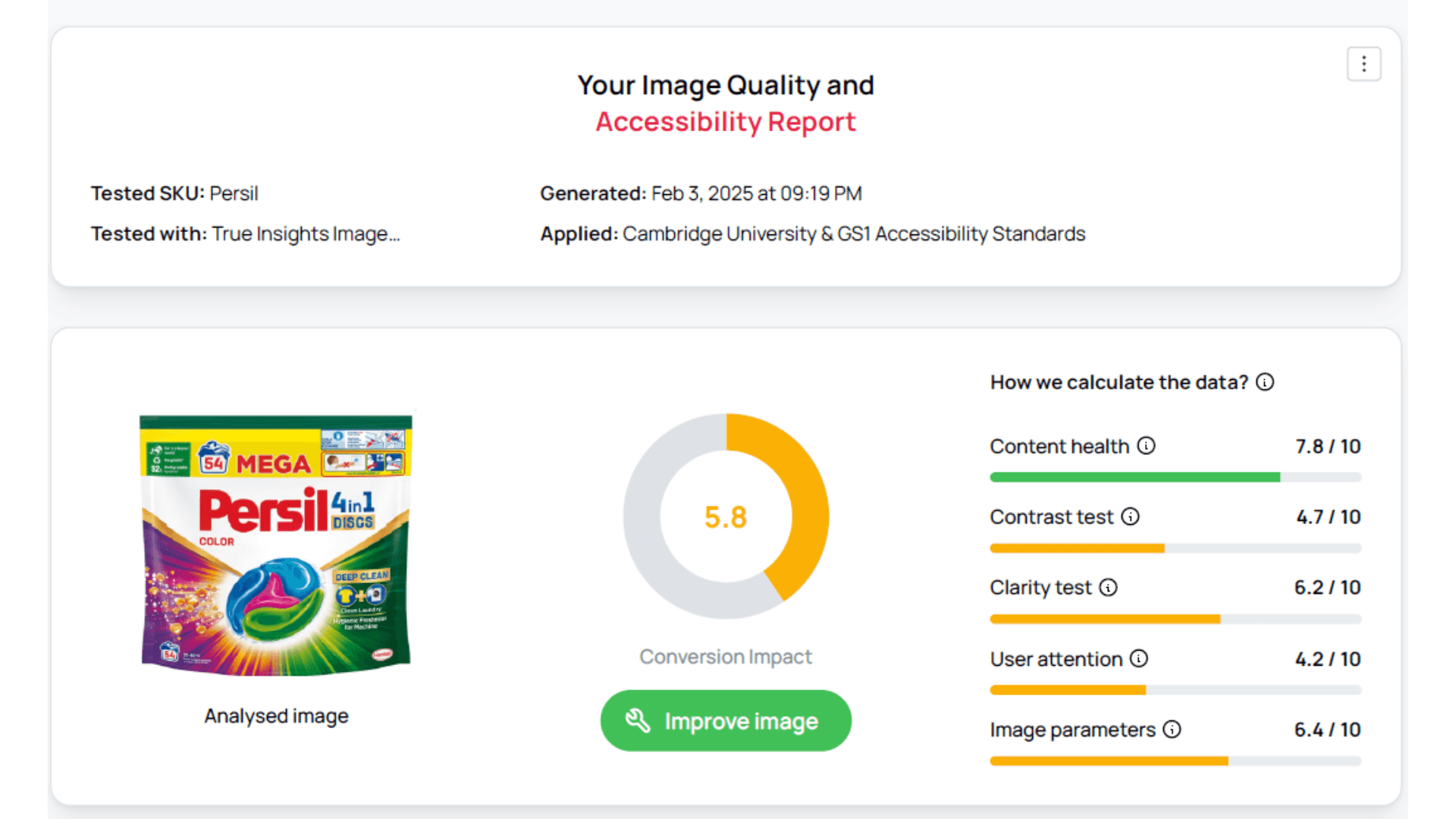Show Content health info tooltip icon
The width and height of the screenshot is (1456, 819).
tap(1147, 446)
